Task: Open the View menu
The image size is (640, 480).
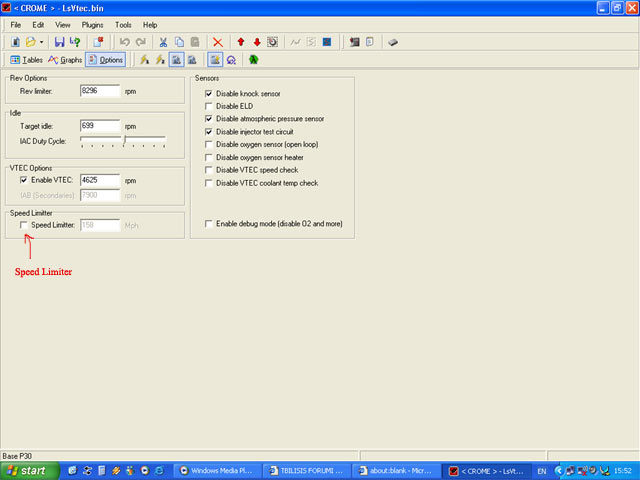Action: [x=62, y=25]
